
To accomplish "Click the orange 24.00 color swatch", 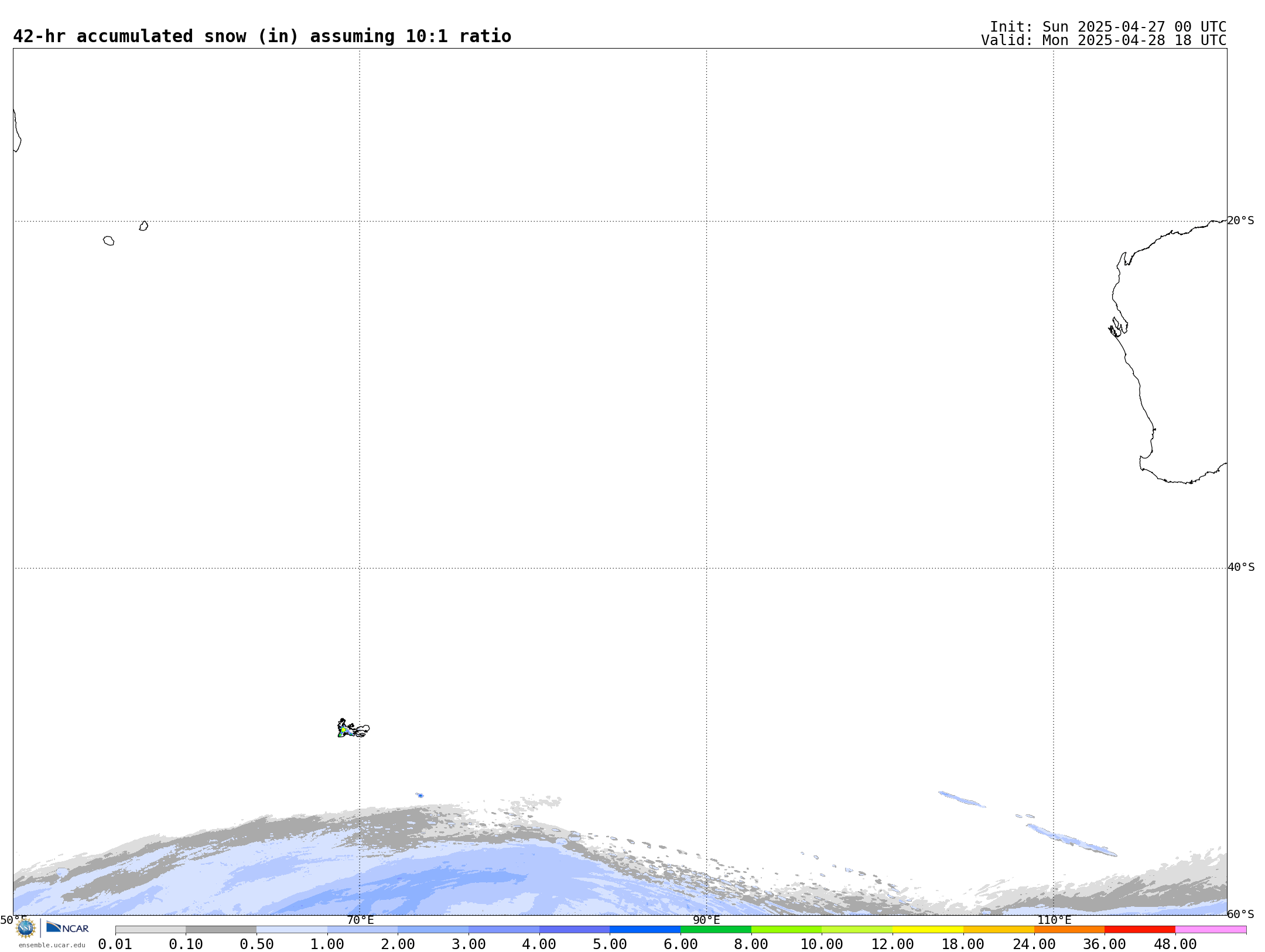I will [1069, 930].
